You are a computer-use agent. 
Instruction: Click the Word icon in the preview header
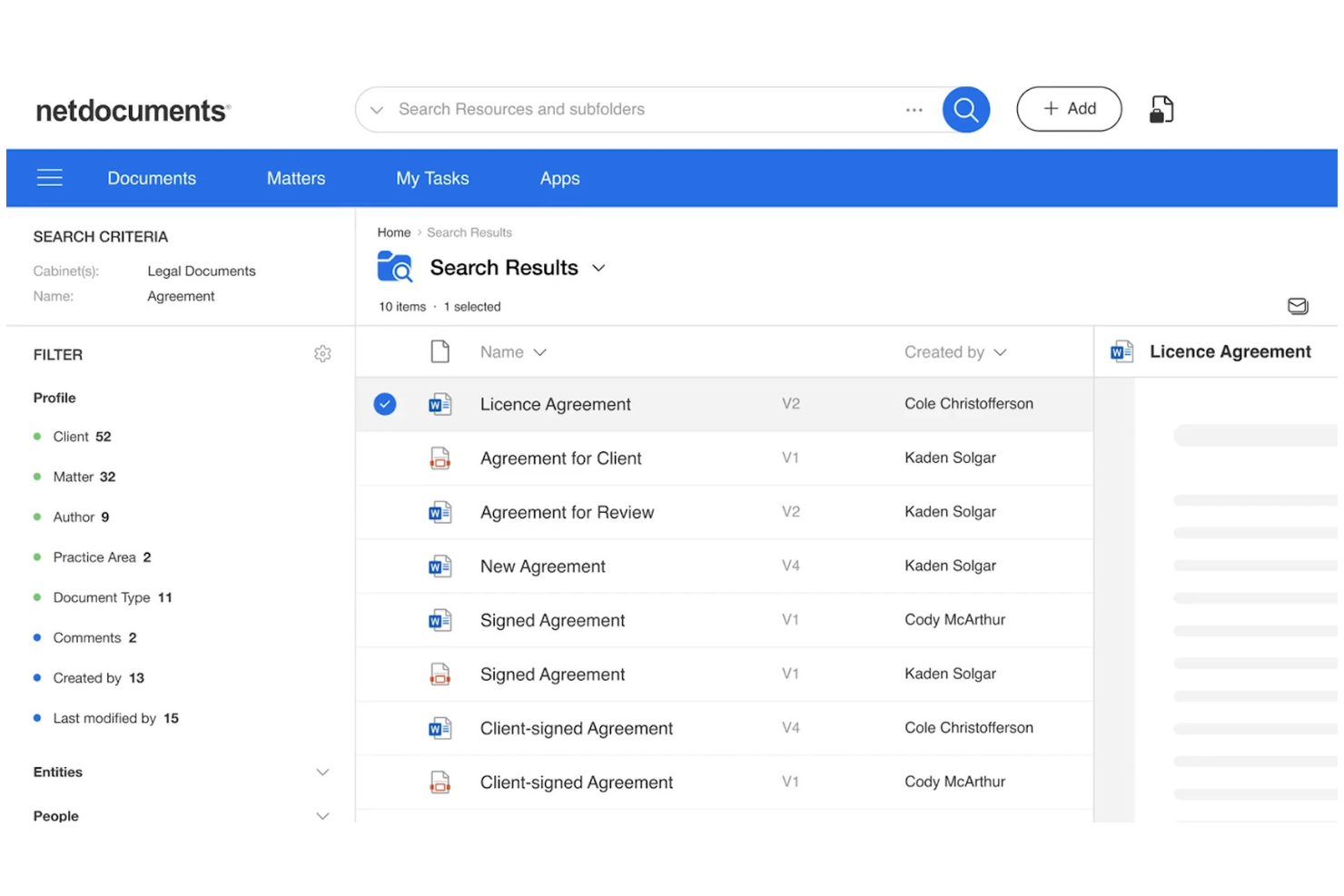coord(1122,351)
